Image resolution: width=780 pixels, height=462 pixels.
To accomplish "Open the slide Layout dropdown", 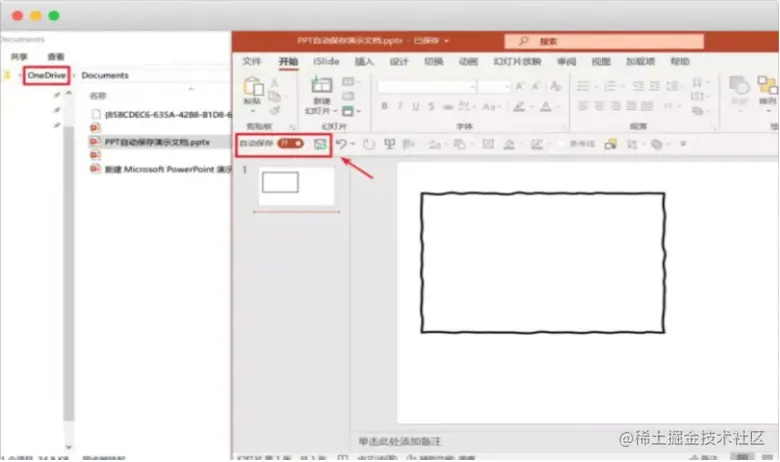I will coord(351,82).
